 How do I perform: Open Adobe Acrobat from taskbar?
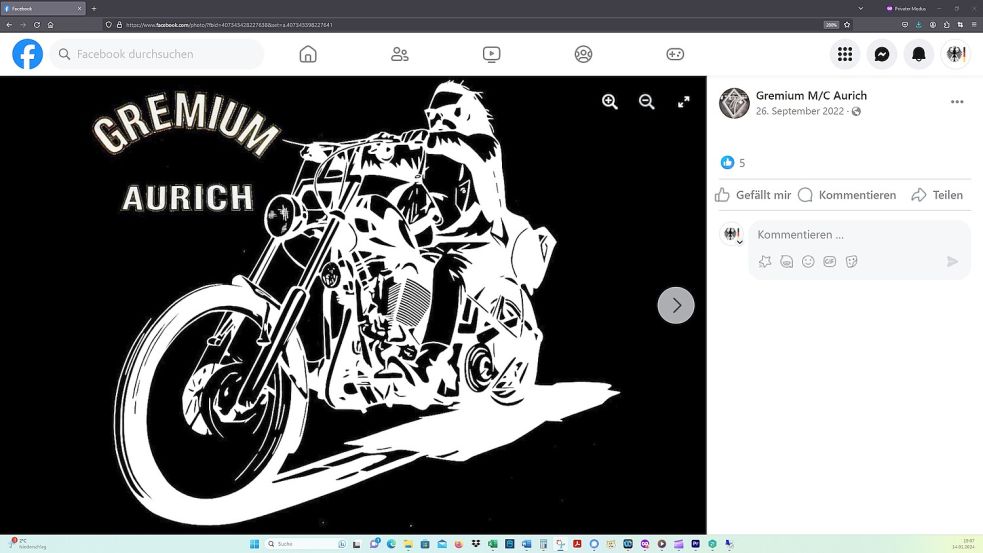click(x=577, y=544)
